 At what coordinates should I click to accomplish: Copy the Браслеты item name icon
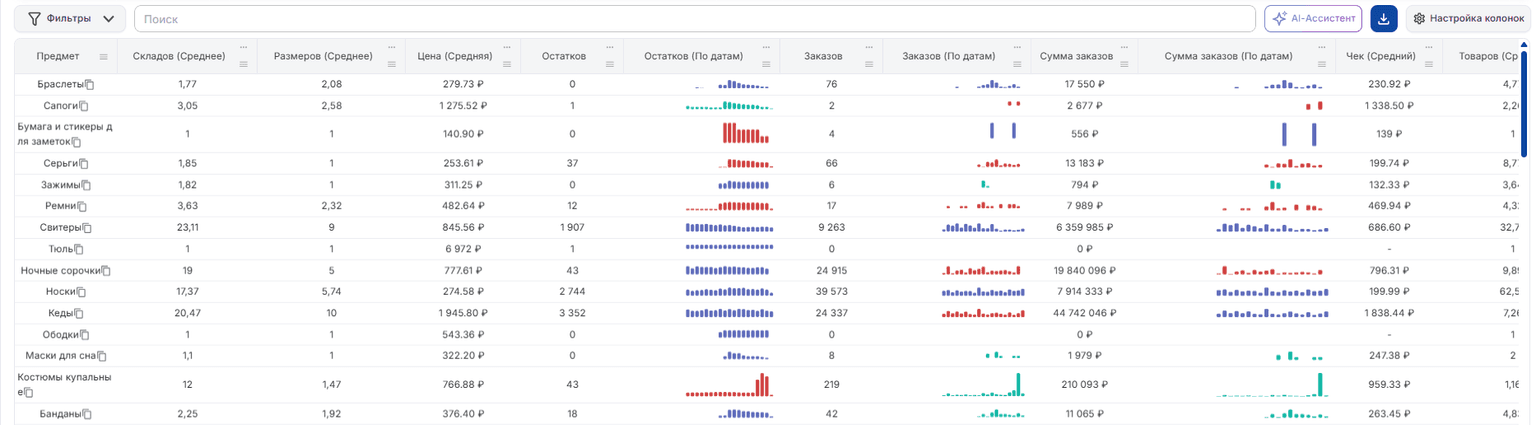click(x=89, y=85)
